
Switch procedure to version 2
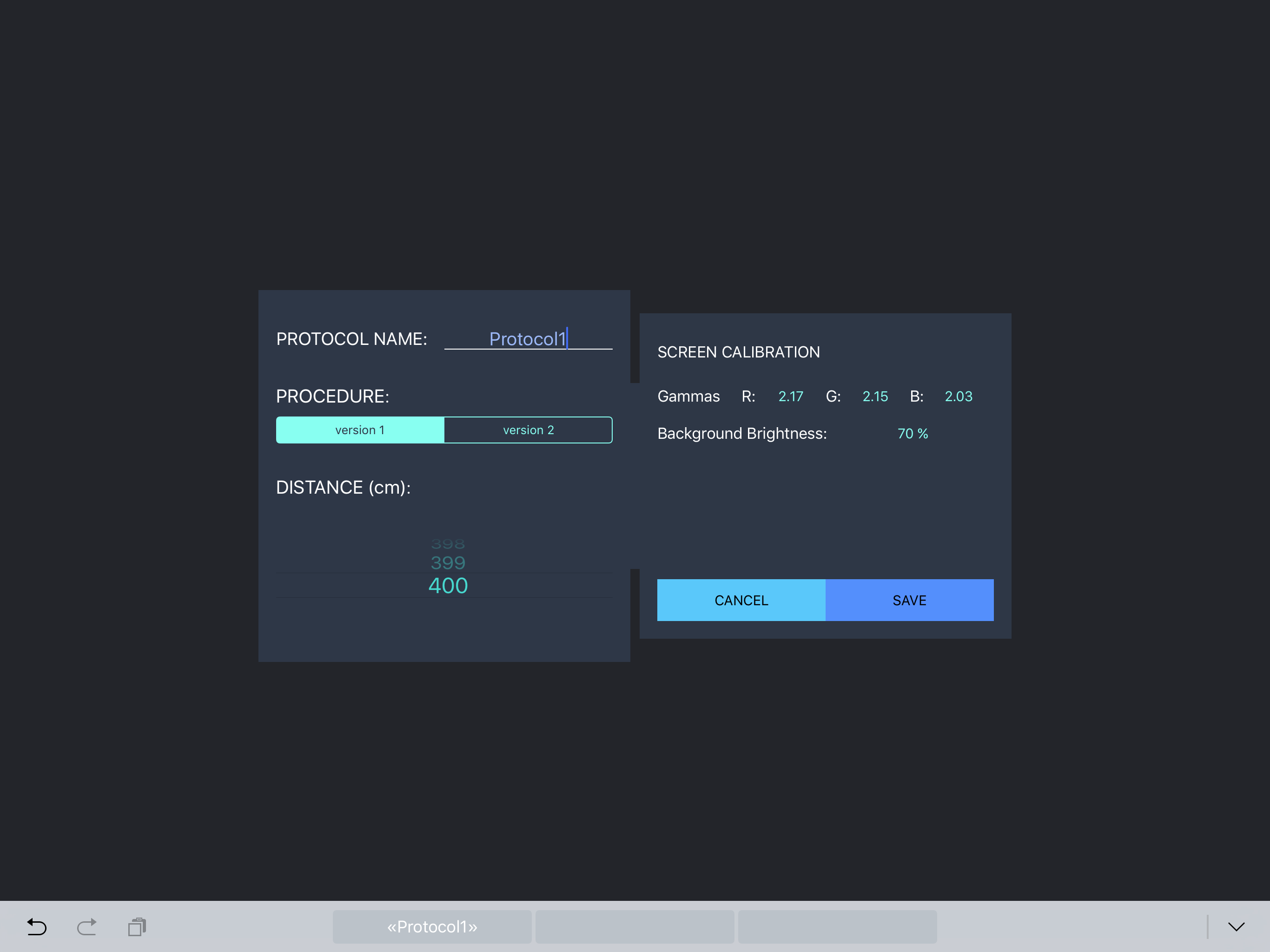pyautogui.click(x=528, y=430)
